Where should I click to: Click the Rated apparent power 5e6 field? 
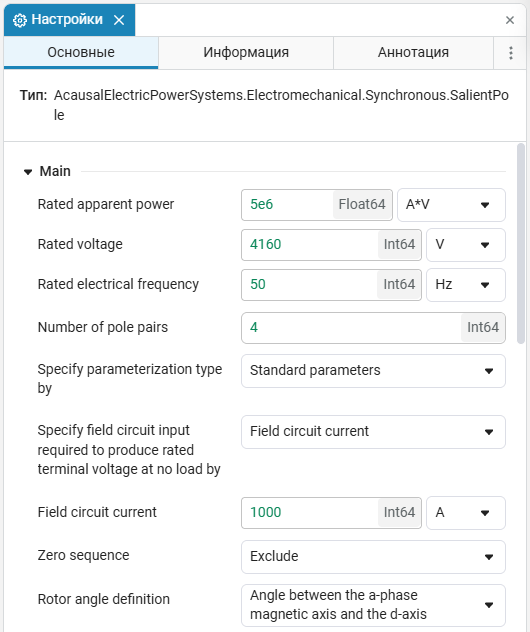click(x=317, y=205)
